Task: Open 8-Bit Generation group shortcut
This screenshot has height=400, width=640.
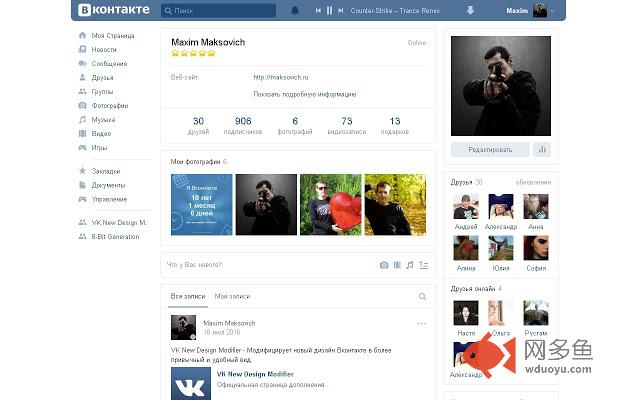Action: coord(115,237)
